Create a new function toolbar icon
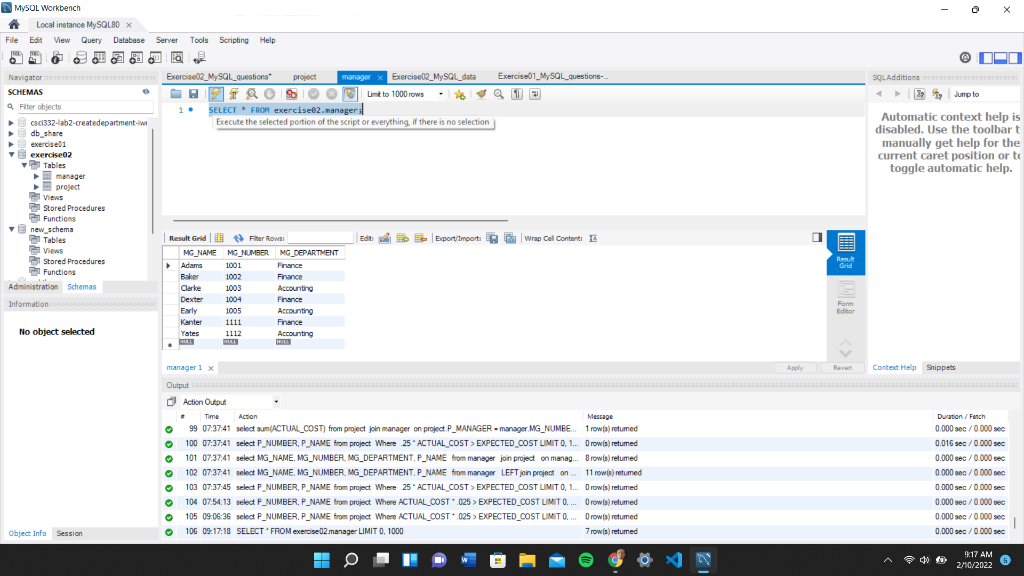 click(x=155, y=58)
